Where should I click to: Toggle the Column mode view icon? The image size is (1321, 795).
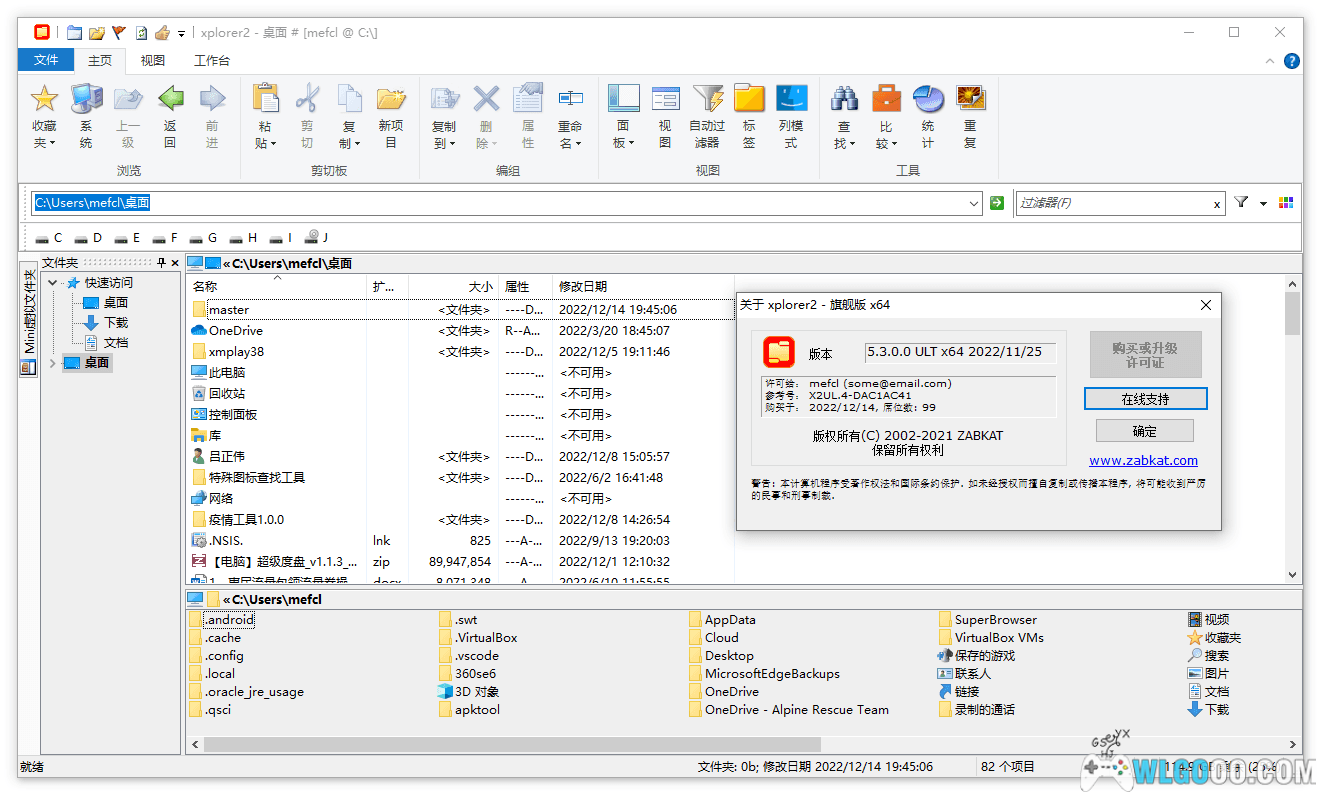tap(791, 99)
